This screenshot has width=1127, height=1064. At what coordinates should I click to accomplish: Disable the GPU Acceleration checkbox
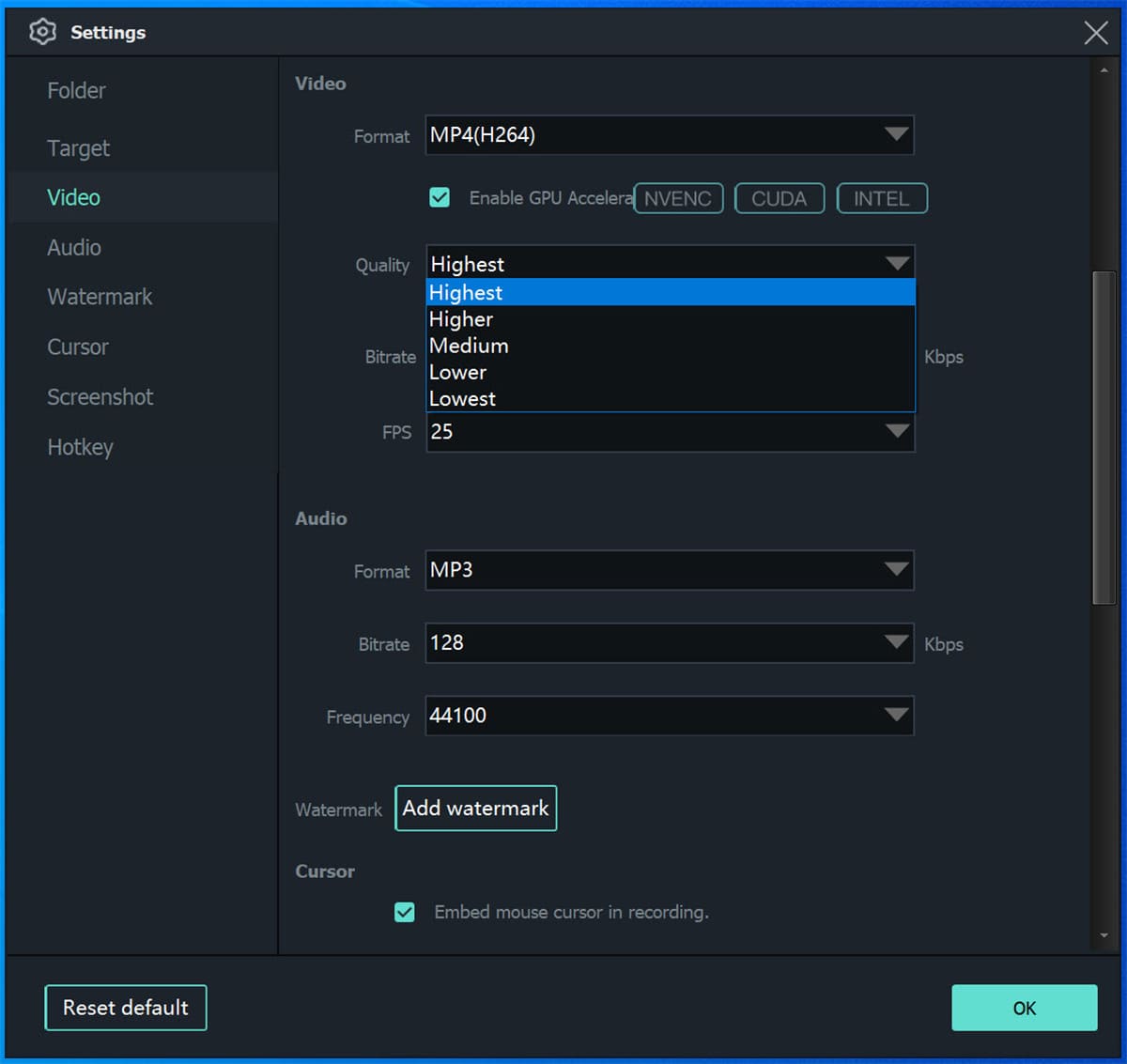pyautogui.click(x=440, y=197)
